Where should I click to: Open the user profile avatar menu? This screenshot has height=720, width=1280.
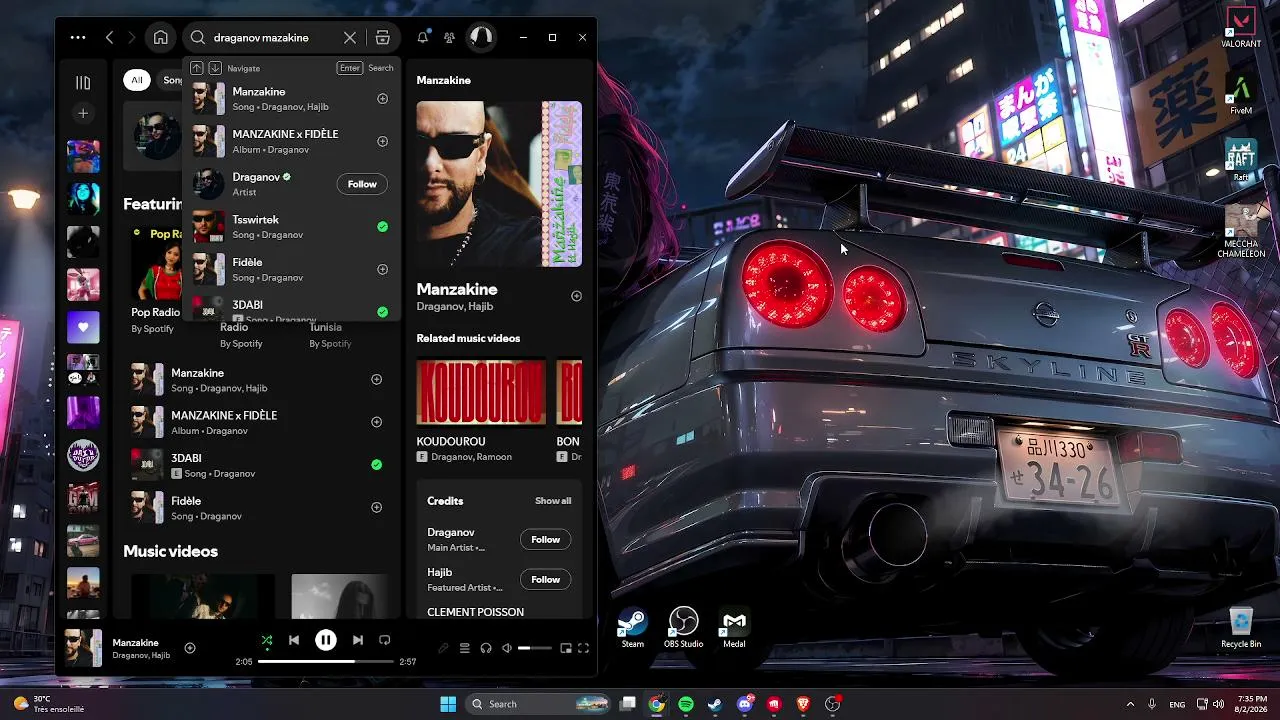pos(481,37)
